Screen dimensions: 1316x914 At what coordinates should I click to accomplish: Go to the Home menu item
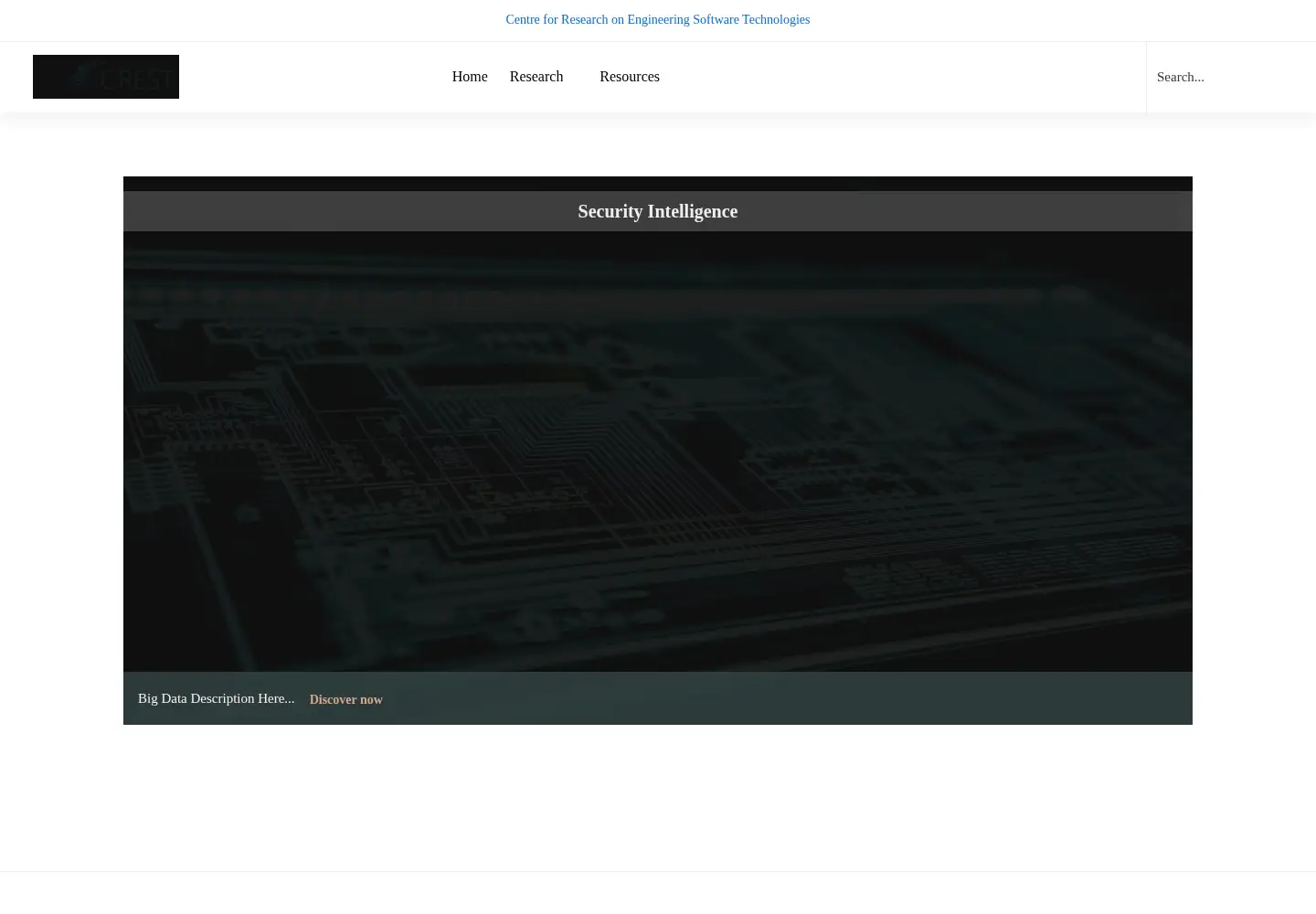click(470, 77)
